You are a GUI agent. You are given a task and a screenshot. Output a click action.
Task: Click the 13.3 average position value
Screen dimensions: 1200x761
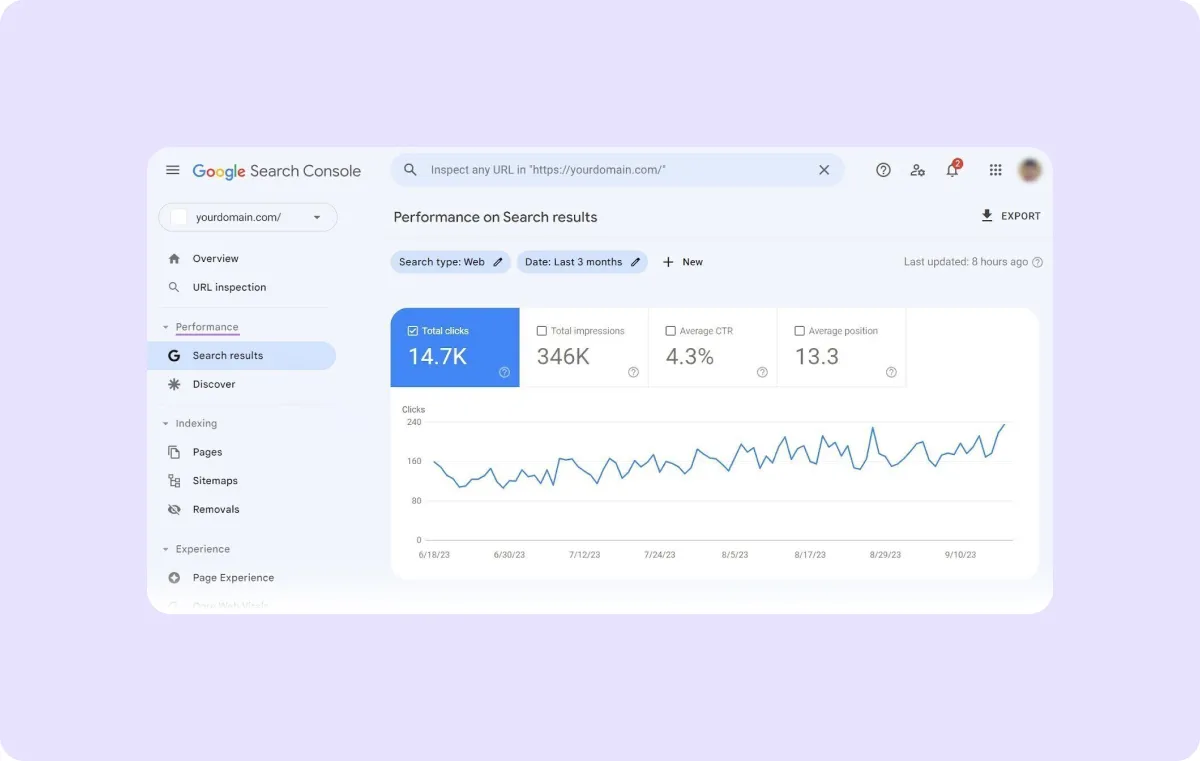point(817,356)
